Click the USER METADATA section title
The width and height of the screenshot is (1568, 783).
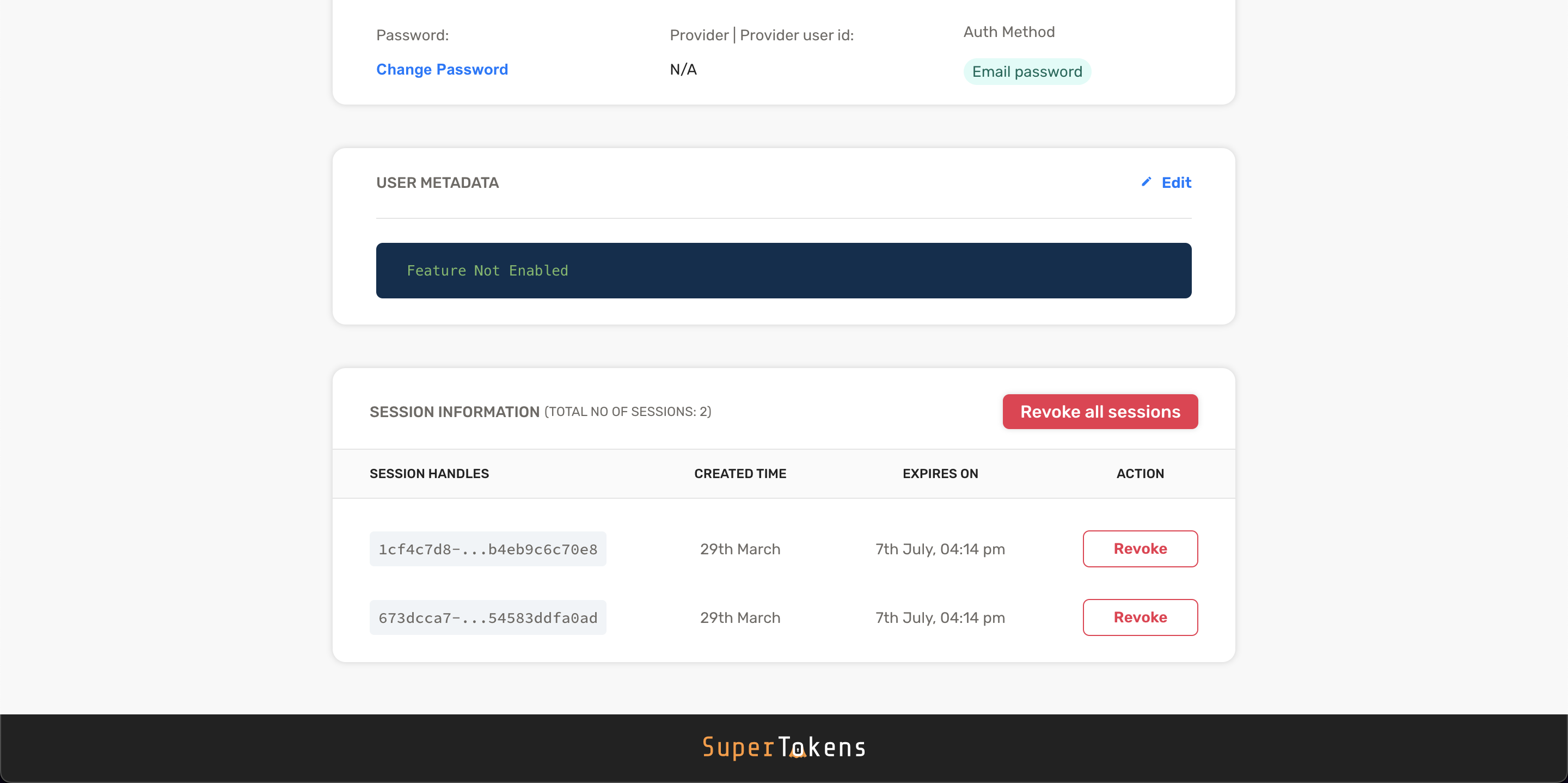pos(437,182)
